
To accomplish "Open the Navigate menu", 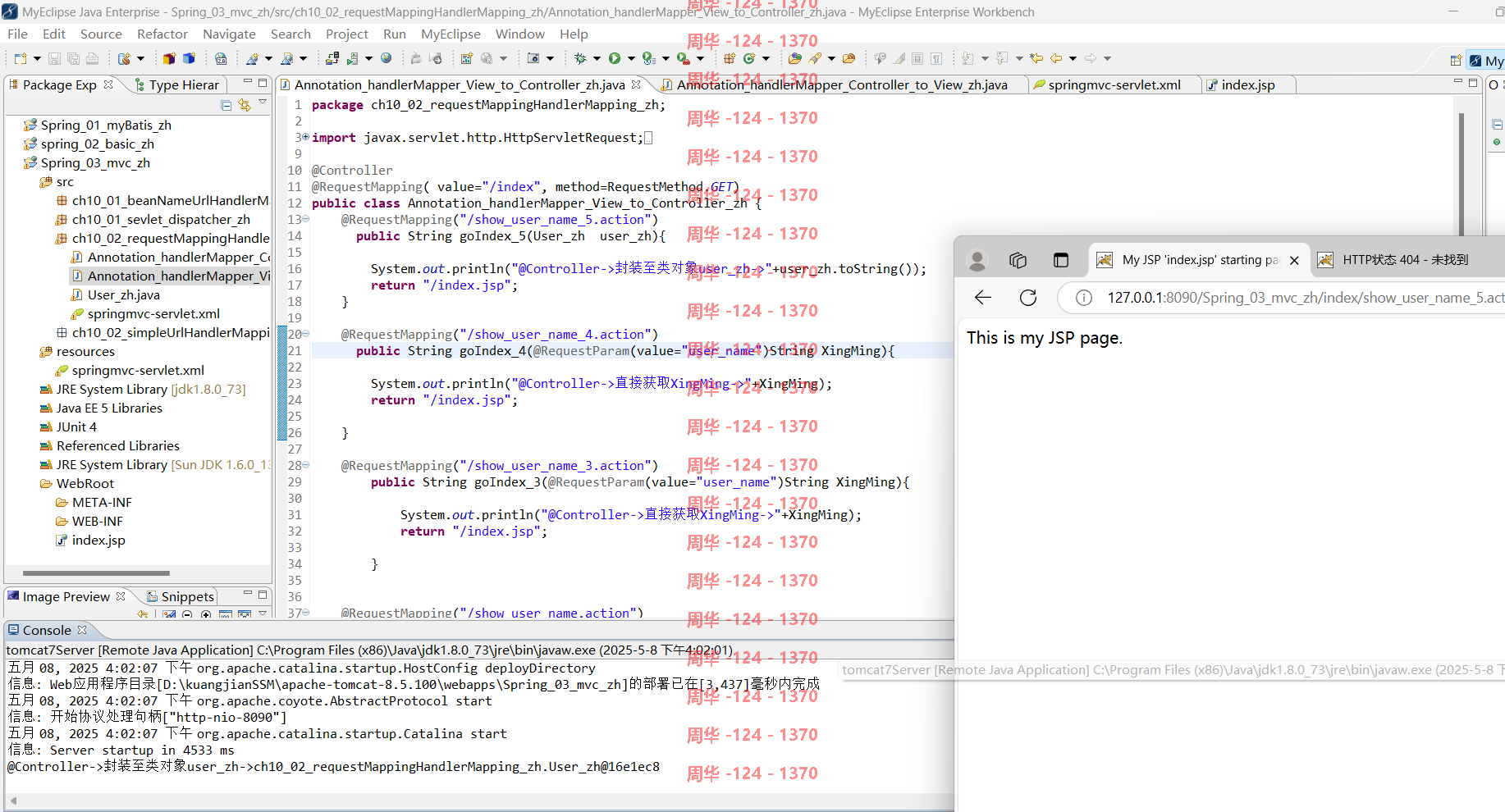I will (x=229, y=34).
